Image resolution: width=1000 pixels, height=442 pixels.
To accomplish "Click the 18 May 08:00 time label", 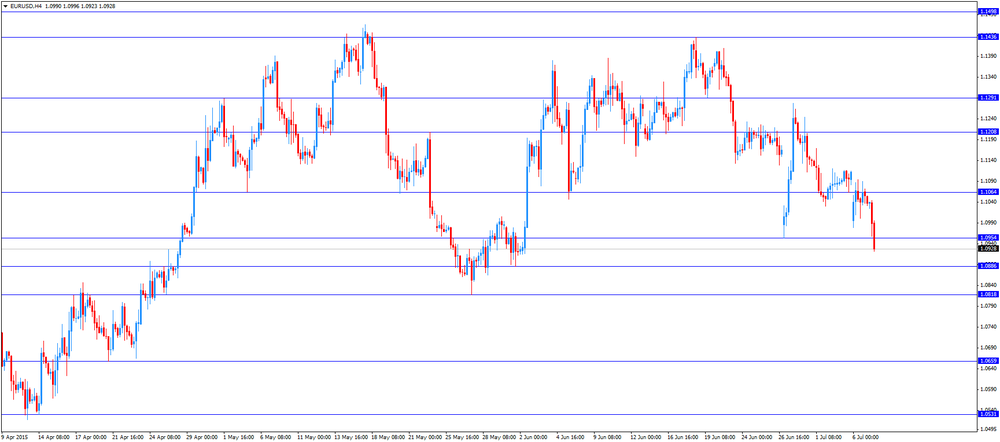I will [386, 438].
